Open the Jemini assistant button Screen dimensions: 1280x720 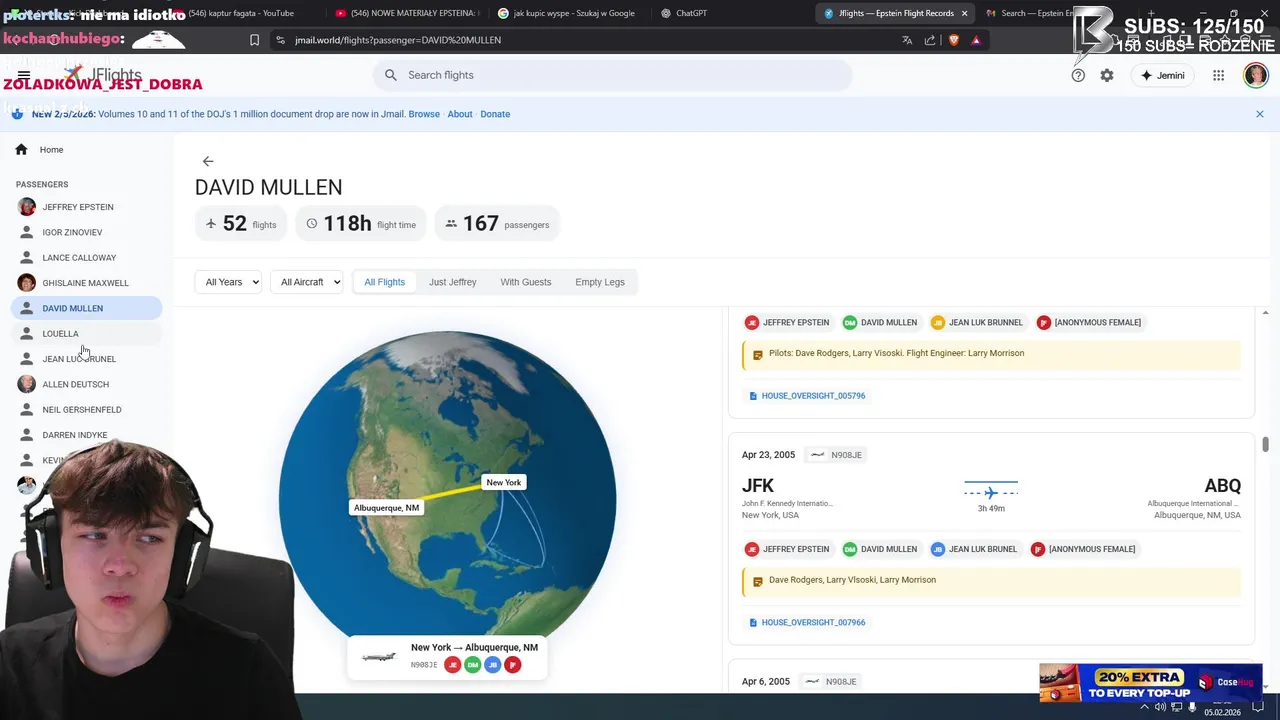pos(1162,75)
